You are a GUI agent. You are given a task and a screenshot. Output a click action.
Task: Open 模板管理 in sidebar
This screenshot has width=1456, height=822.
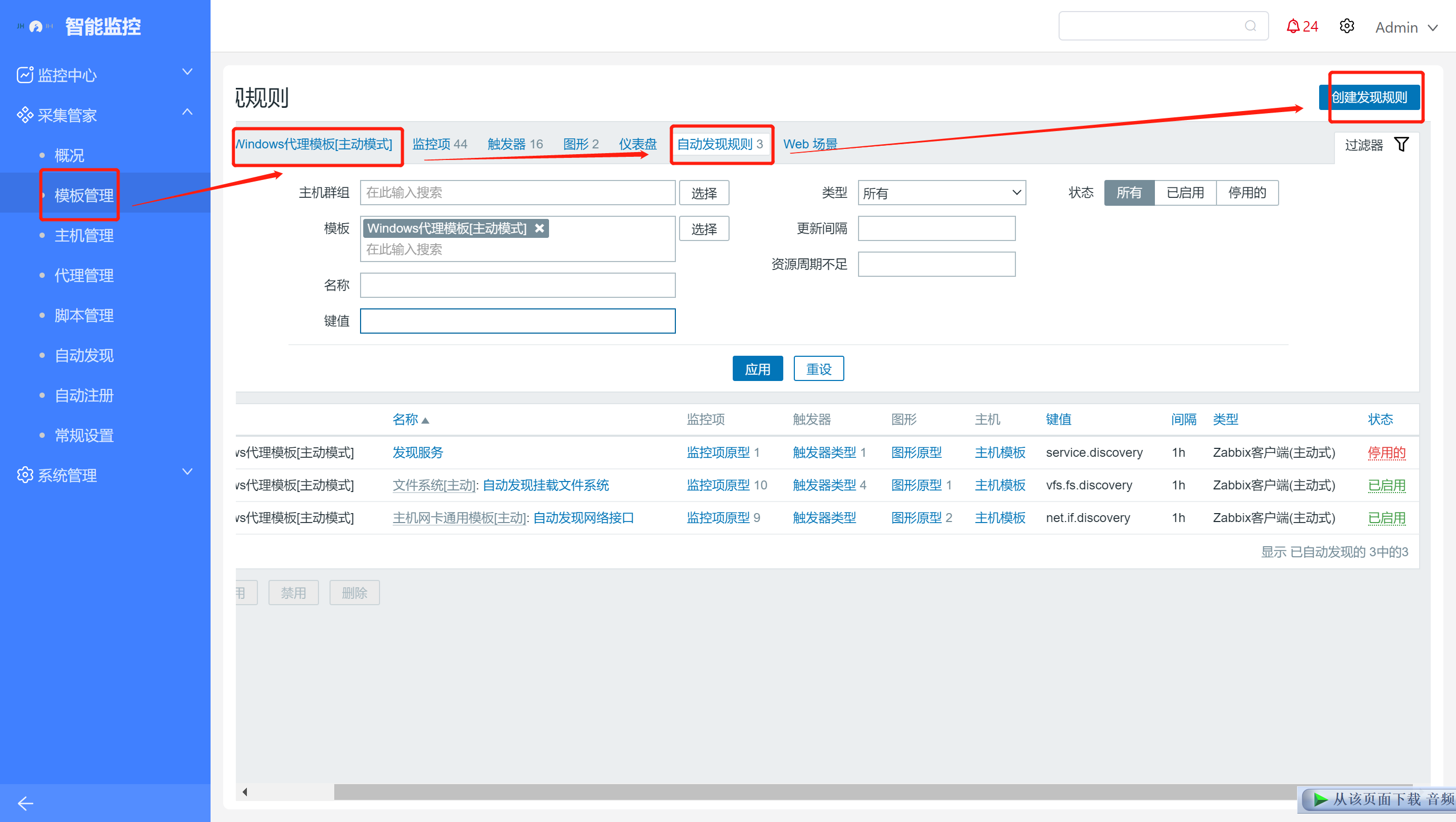pyautogui.click(x=84, y=195)
